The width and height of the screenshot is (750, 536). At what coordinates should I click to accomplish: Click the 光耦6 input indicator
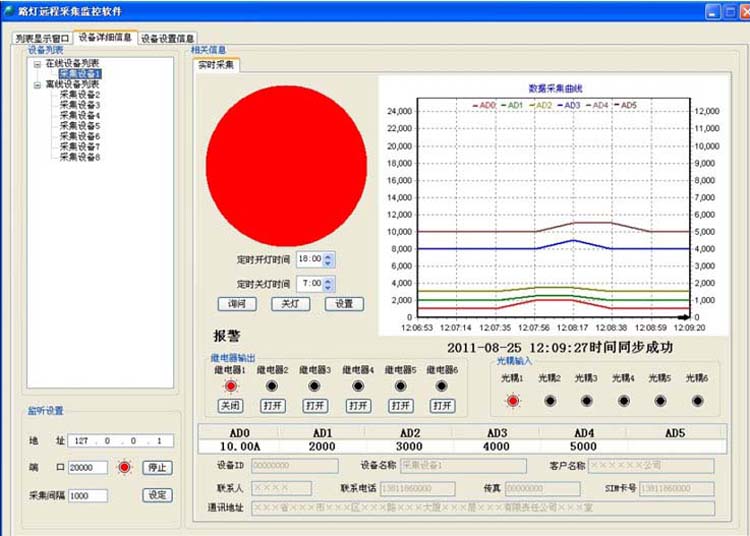(697, 401)
